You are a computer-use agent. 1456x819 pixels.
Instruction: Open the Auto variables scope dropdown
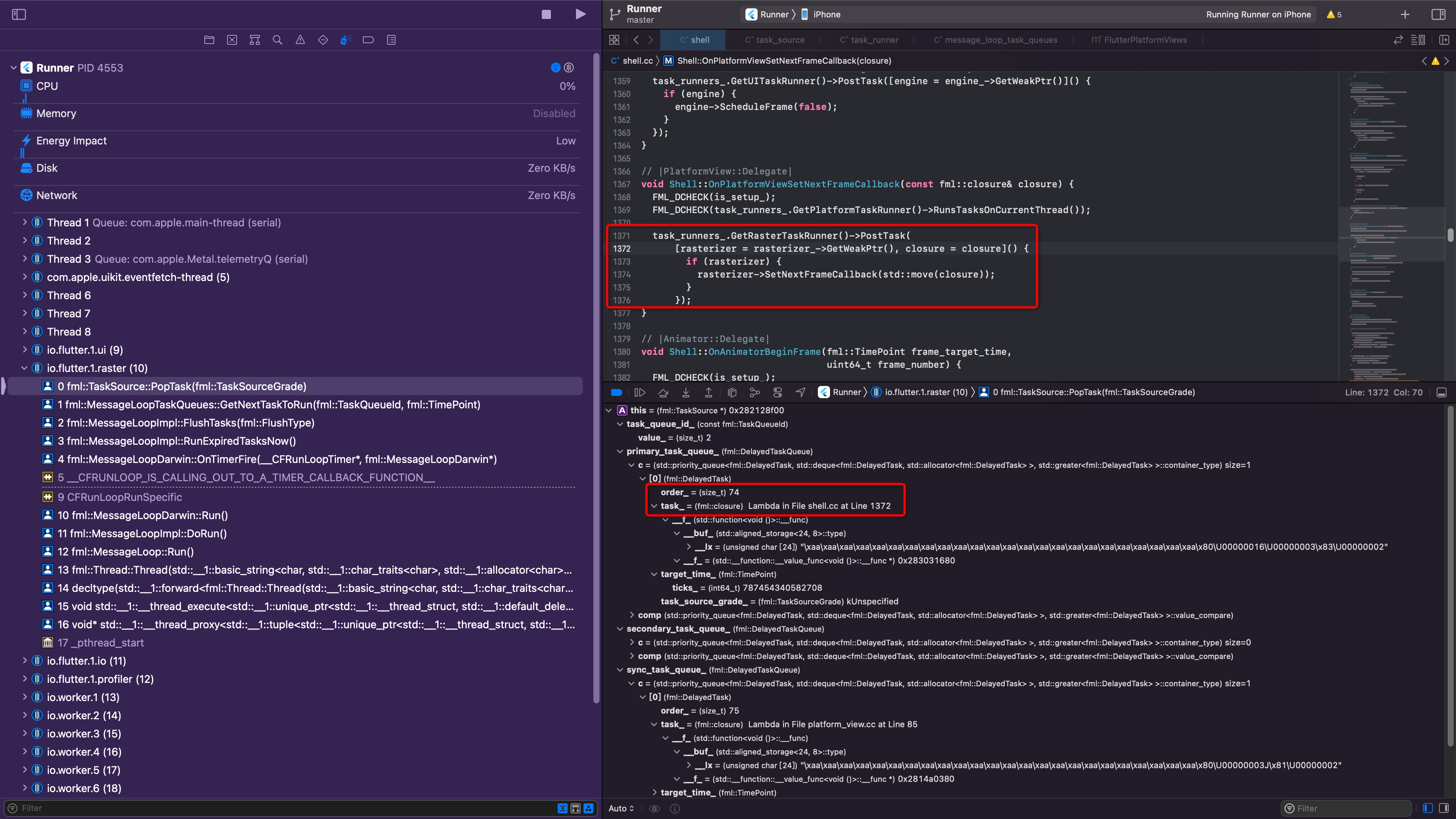pyautogui.click(x=621, y=808)
